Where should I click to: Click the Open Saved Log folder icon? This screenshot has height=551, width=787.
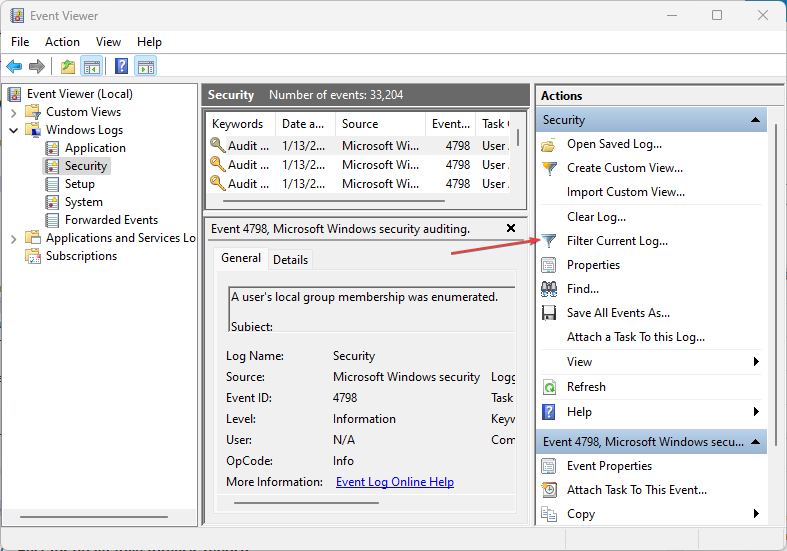(x=549, y=145)
